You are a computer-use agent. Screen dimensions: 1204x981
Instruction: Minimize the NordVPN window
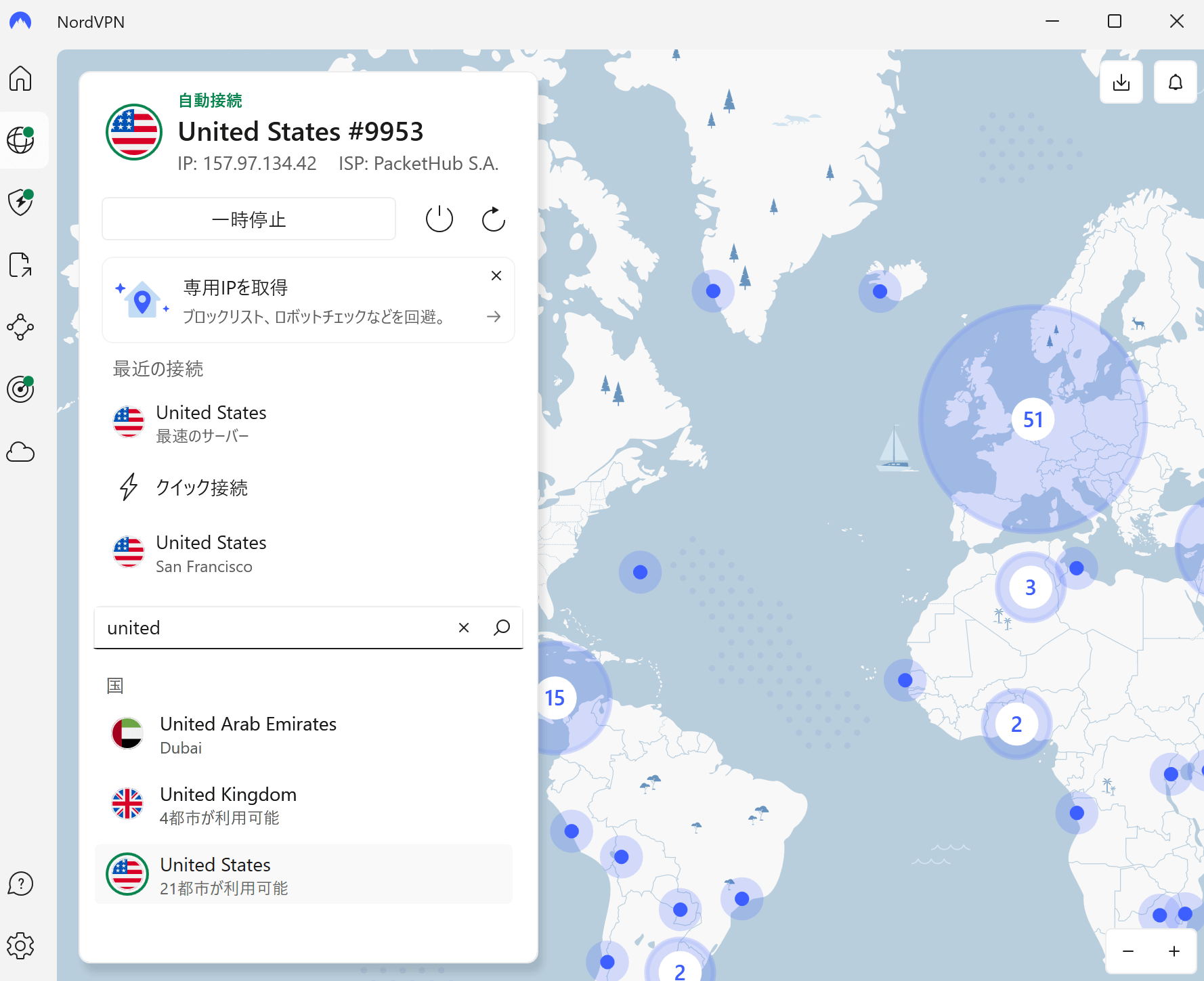pyautogui.click(x=1052, y=22)
